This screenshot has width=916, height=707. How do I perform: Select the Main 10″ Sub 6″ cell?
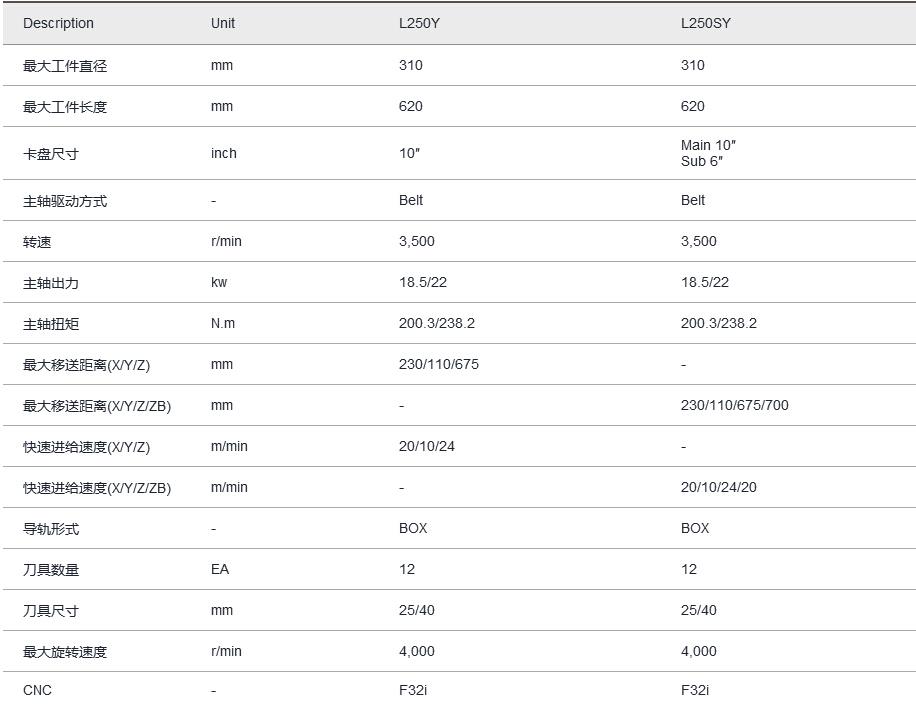coord(709,153)
